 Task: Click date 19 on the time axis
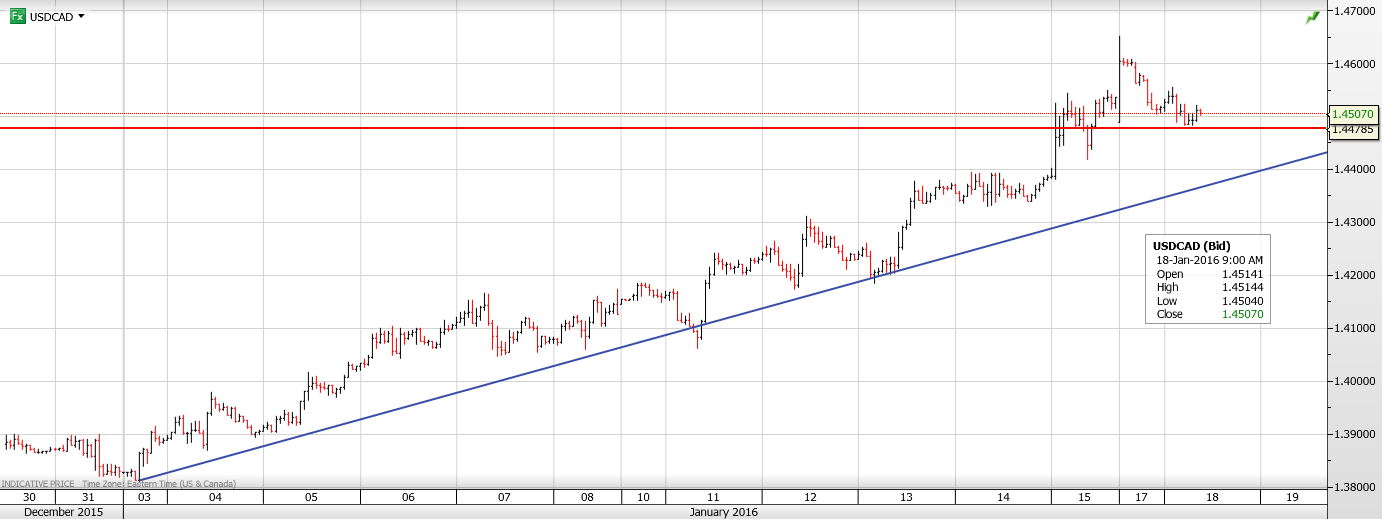click(x=1292, y=497)
